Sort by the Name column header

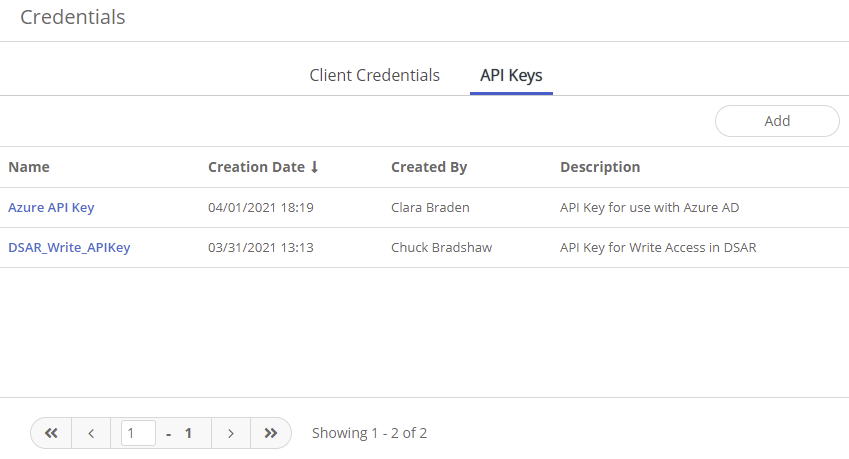[29, 167]
